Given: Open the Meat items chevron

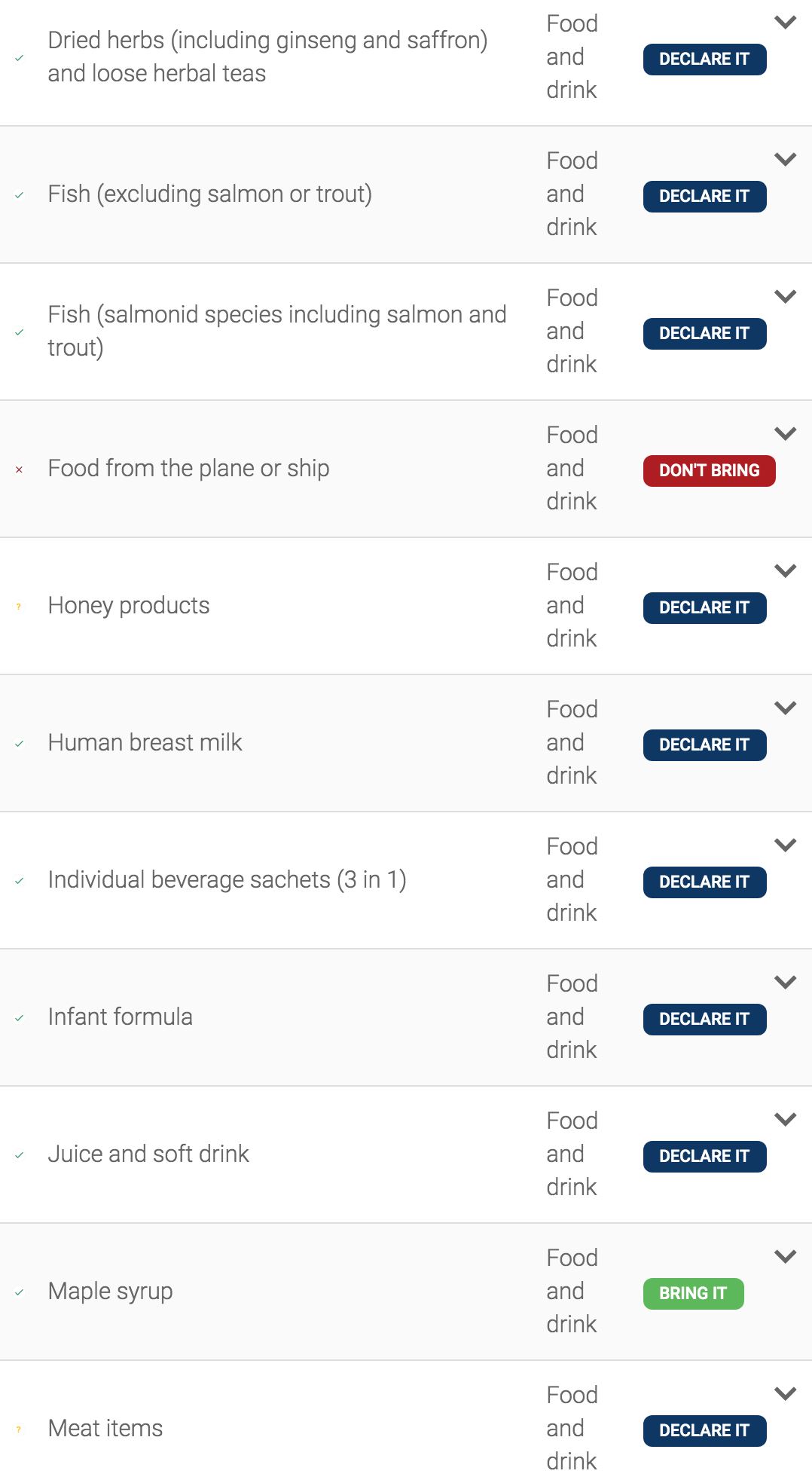Looking at the screenshot, I should pos(786,1394).
